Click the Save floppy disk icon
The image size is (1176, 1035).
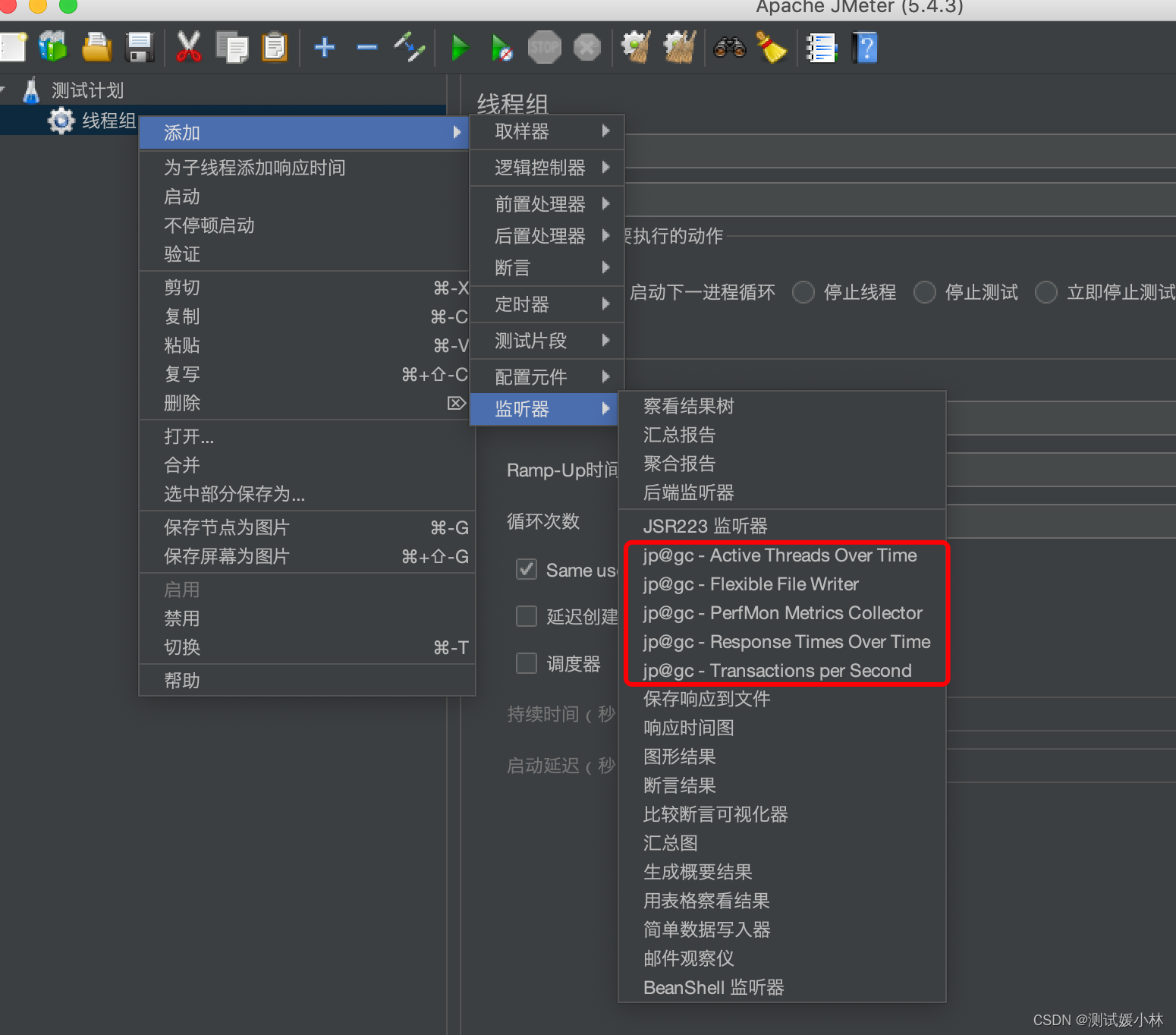coord(140,47)
